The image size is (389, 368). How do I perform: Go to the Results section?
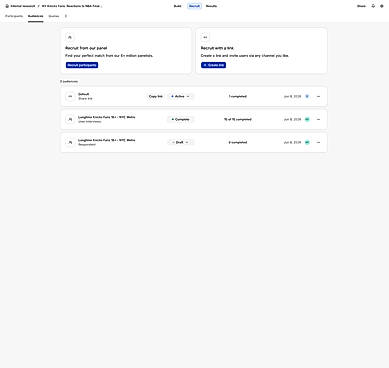tap(211, 6)
